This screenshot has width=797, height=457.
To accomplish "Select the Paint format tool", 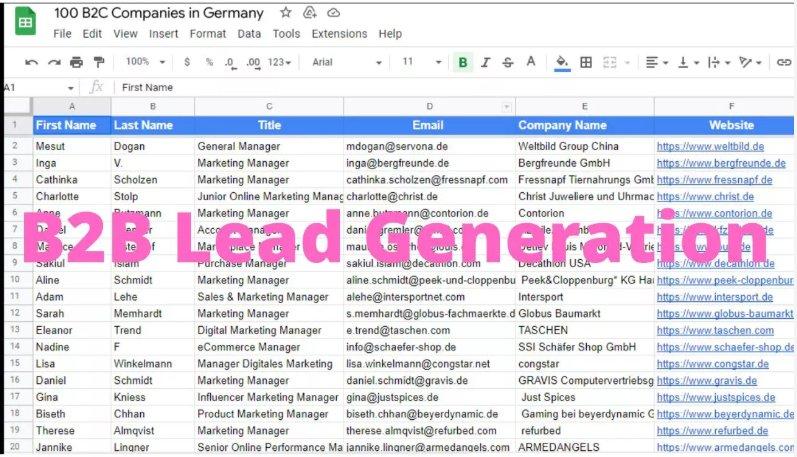I will click(x=99, y=63).
